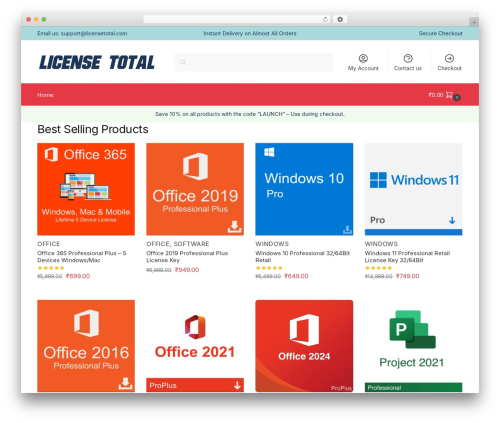This screenshot has width=500, height=423.
Task: Reload page using browser refresh icon
Action: [x=325, y=19]
